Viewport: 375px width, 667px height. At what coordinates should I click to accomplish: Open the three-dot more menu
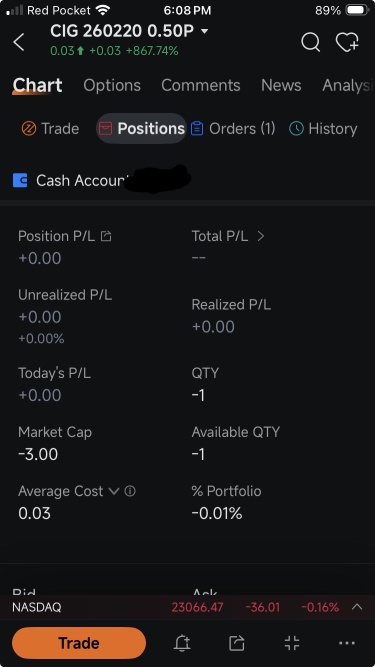(x=347, y=643)
